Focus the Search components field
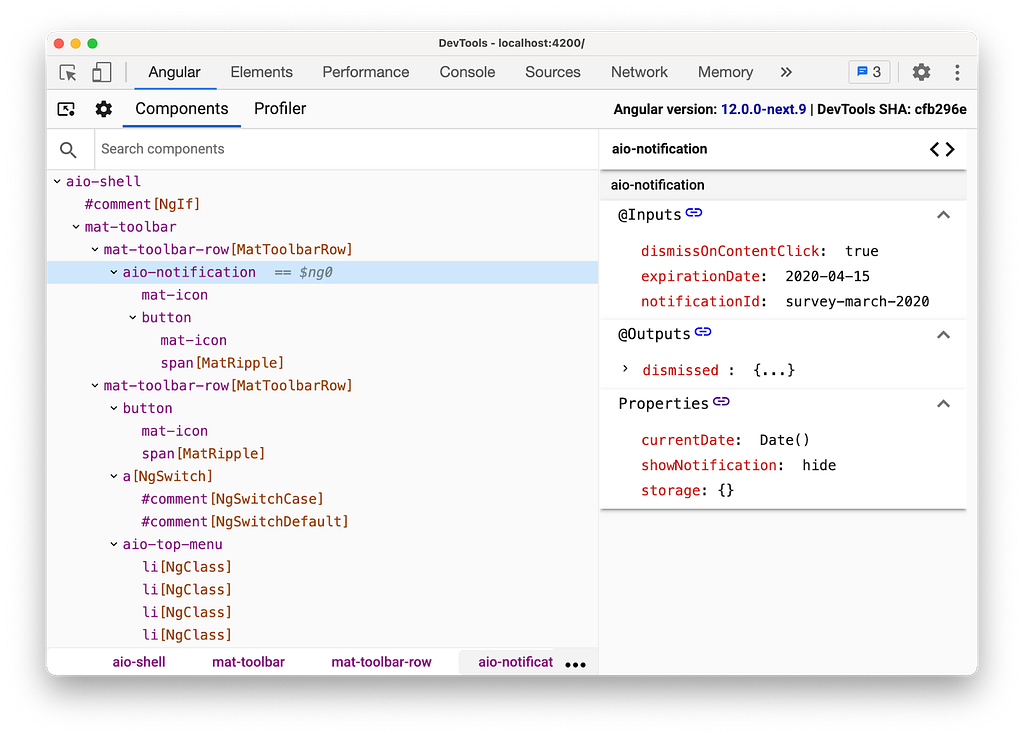Image resolution: width=1024 pixels, height=737 pixels. pyautogui.click(x=345, y=149)
